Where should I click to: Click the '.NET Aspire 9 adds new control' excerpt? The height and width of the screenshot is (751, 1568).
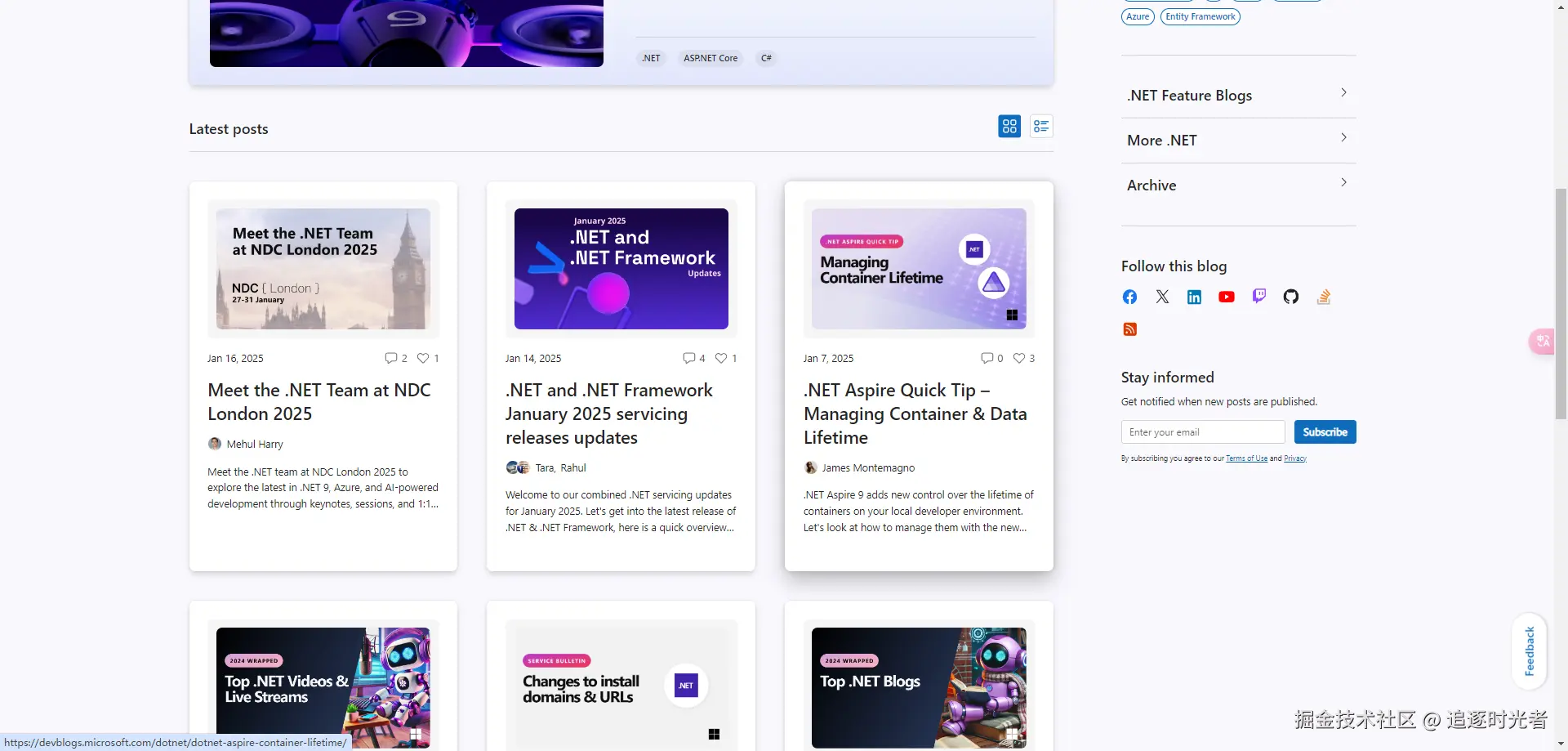(919, 512)
